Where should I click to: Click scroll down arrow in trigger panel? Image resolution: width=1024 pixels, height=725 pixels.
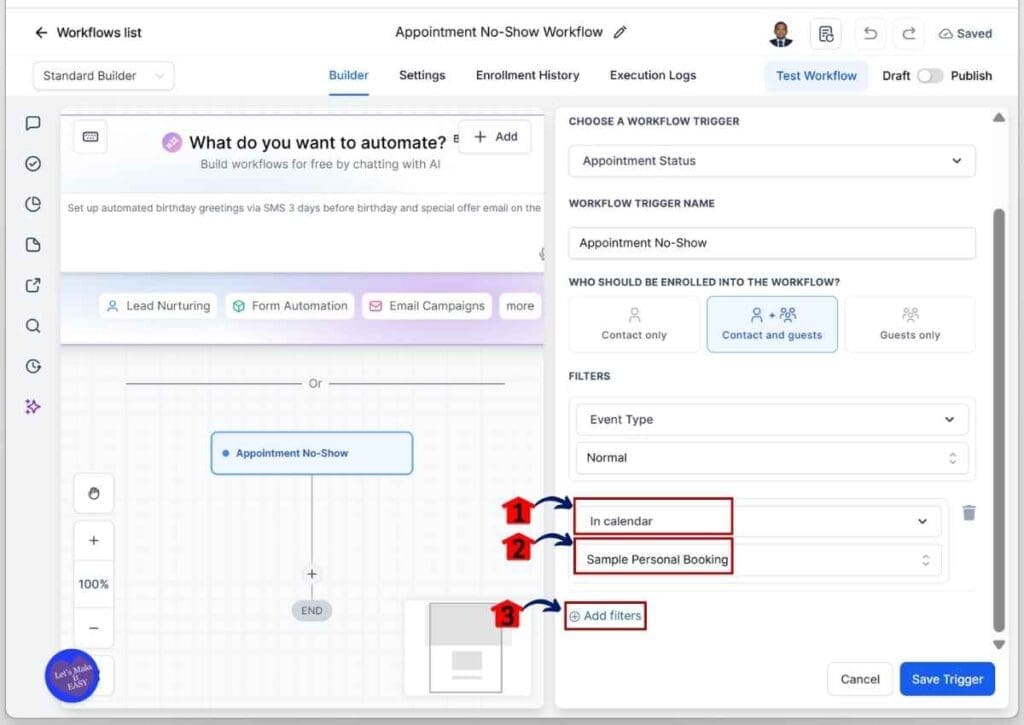(999, 645)
